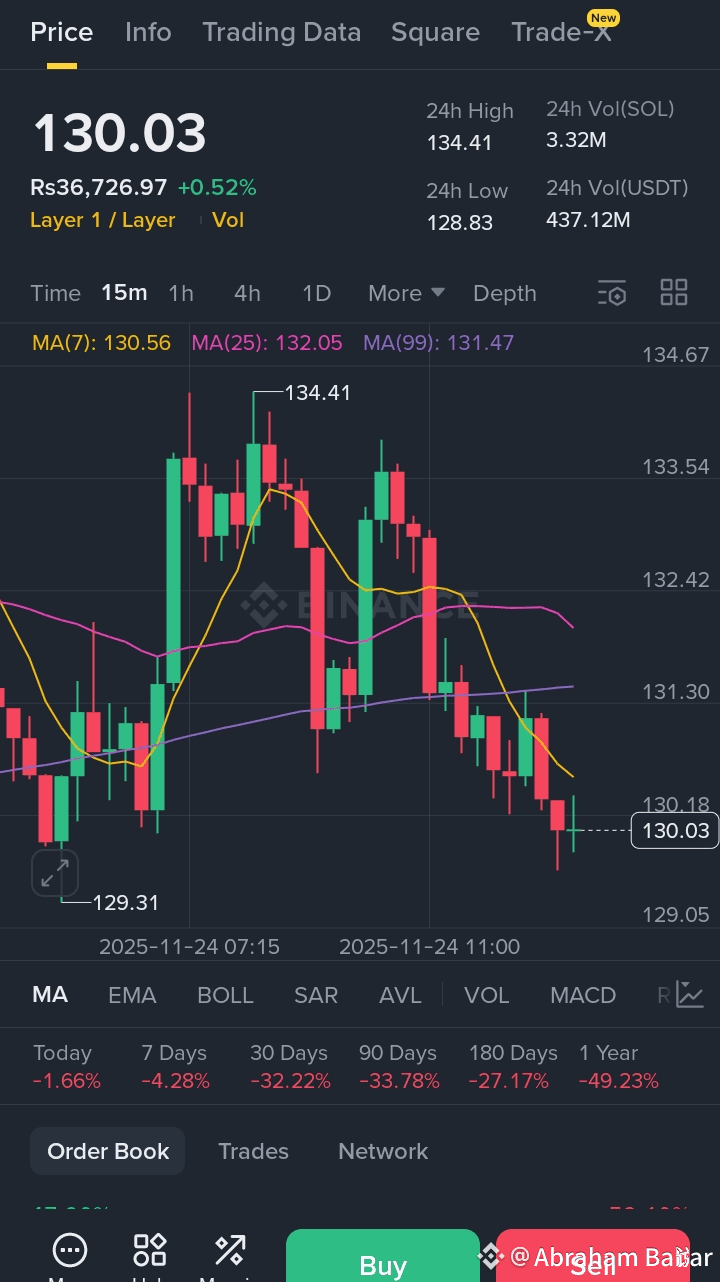Tap the 24h High value 134.41
The height and width of the screenshot is (1282, 720).
(x=460, y=143)
